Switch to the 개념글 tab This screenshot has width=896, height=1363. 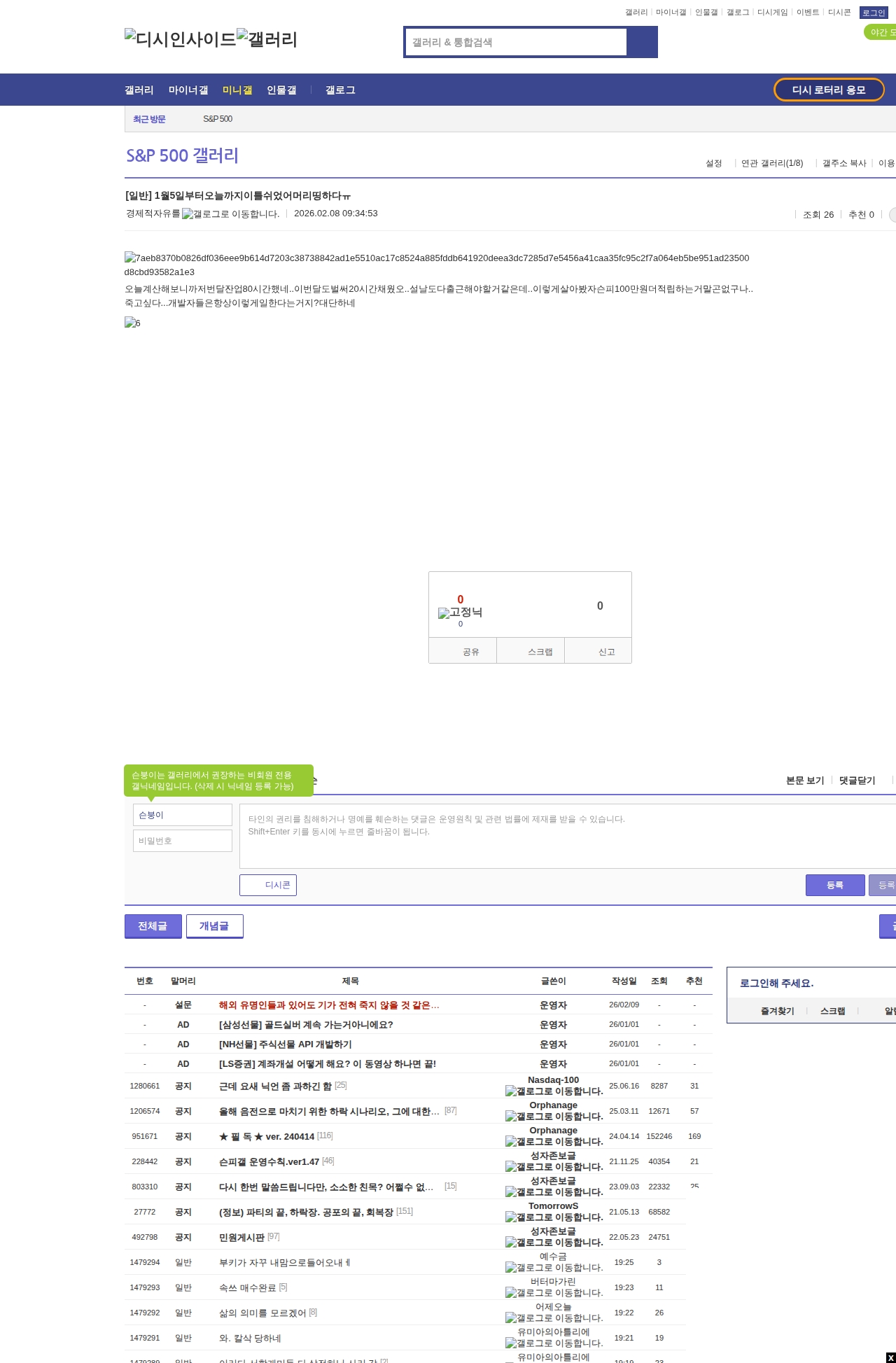point(214,925)
